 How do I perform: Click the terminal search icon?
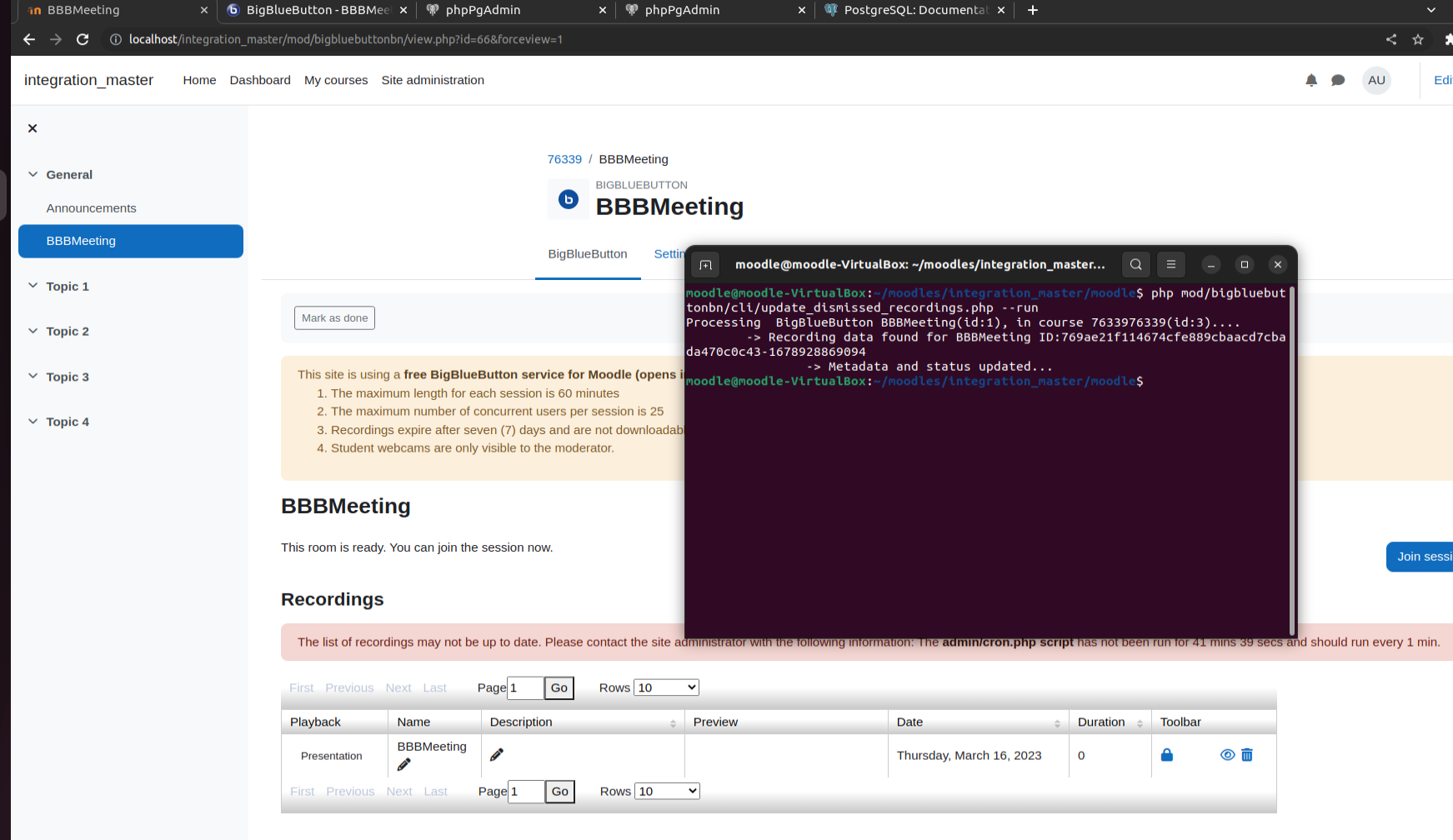click(x=1136, y=264)
